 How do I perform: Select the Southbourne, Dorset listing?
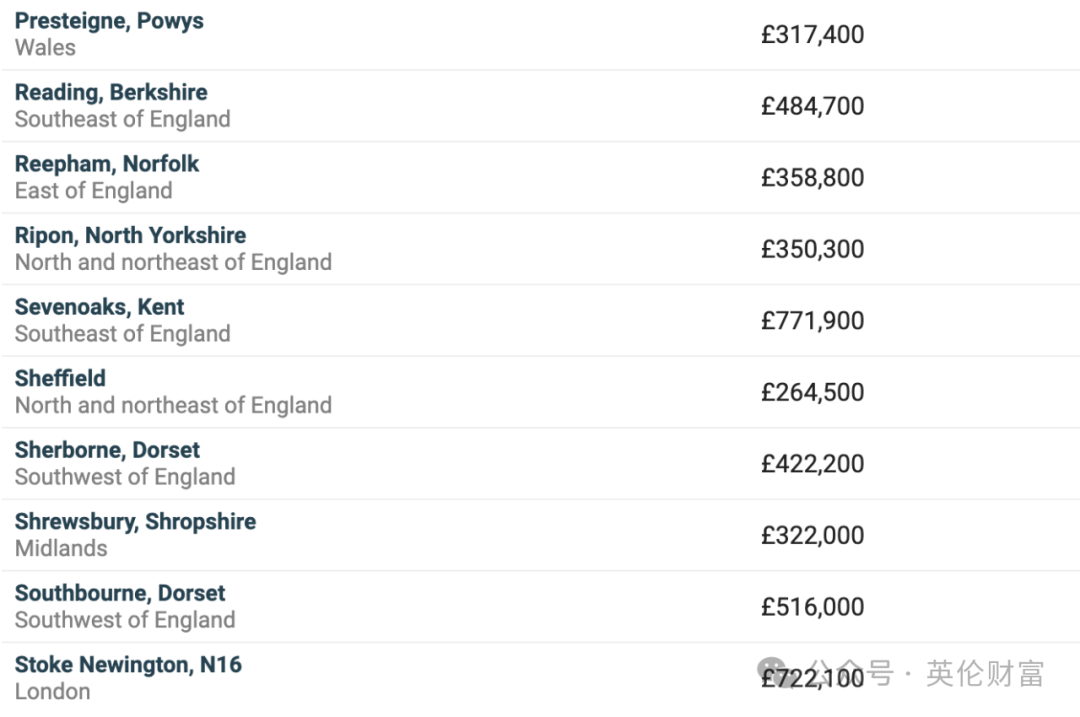pyautogui.click(x=120, y=593)
